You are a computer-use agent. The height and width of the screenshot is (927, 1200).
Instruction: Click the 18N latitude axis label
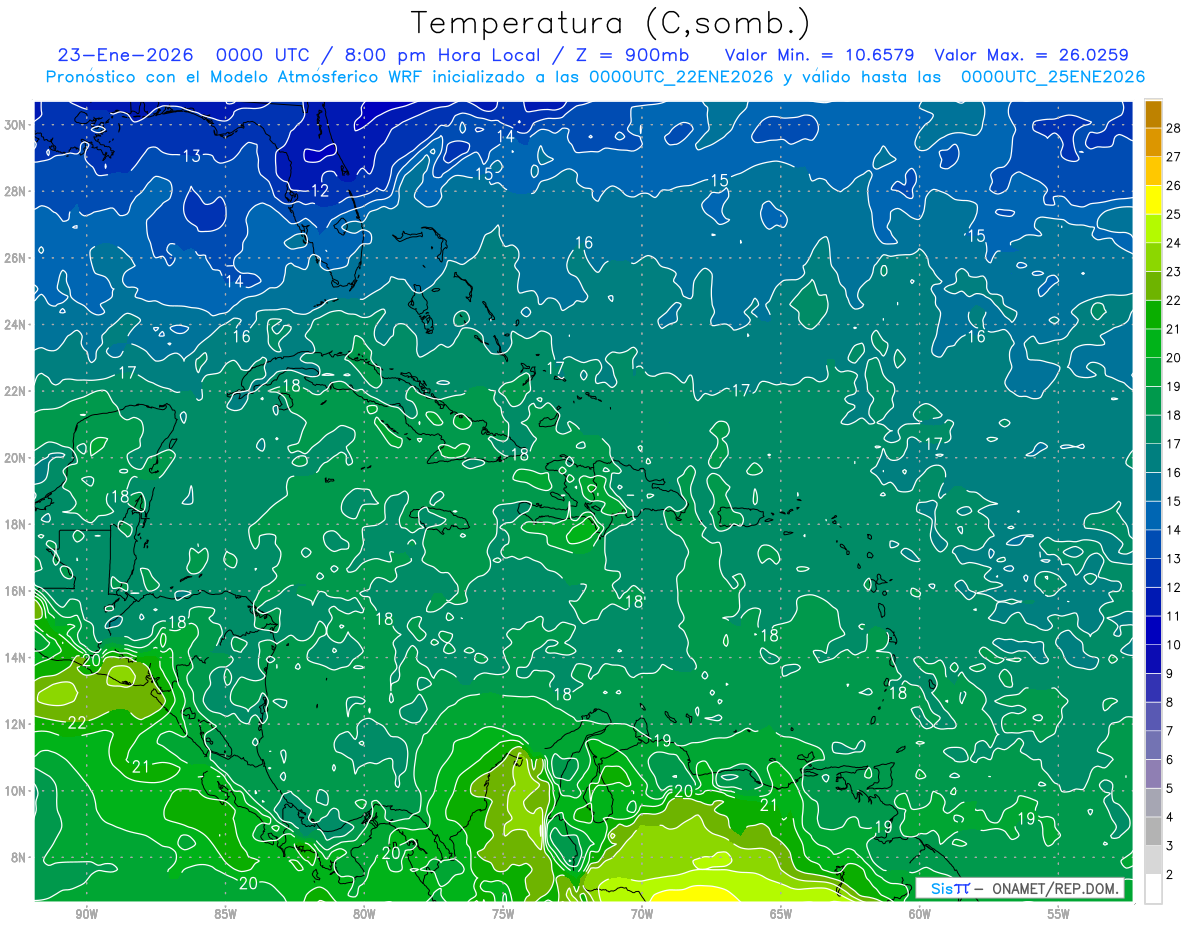tap(17, 525)
